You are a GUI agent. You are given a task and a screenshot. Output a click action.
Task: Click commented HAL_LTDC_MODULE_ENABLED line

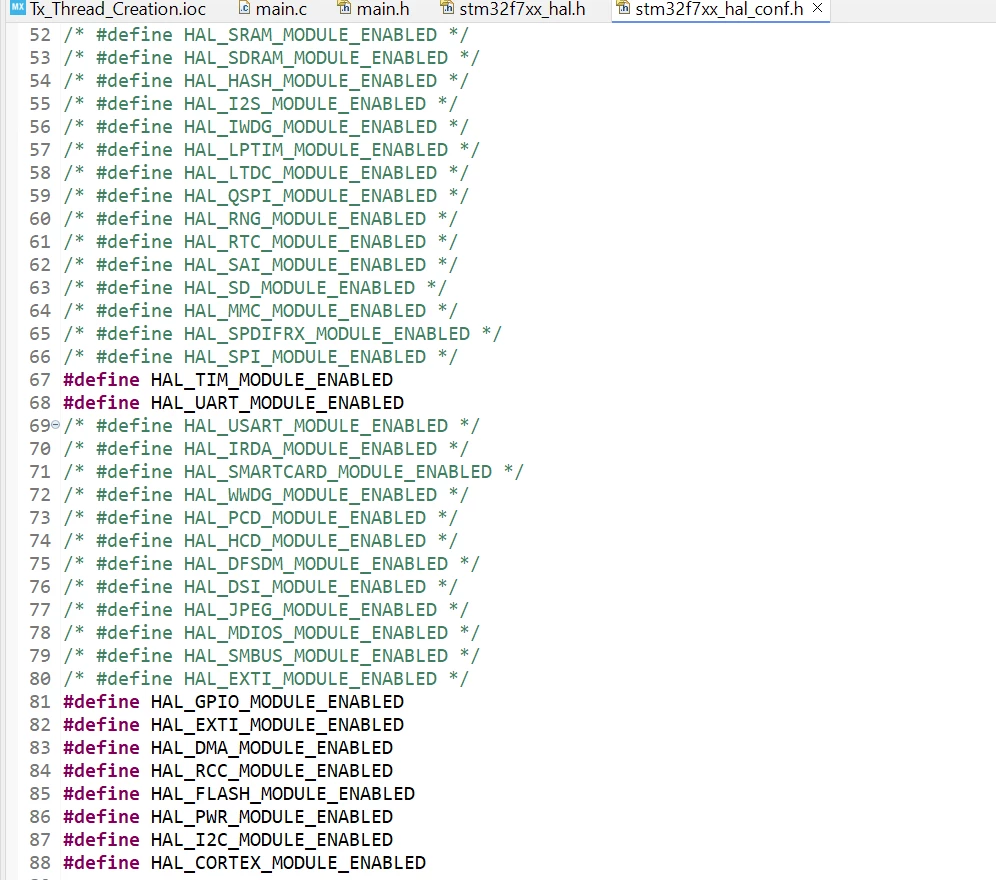266,173
